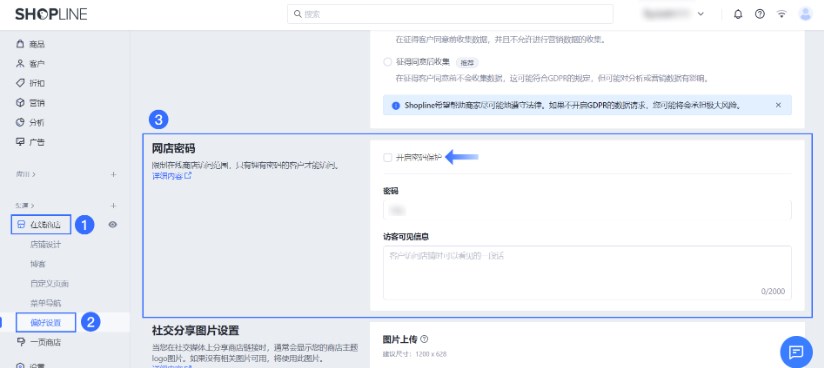Open the live chat bubble button

pyautogui.click(x=796, y=351)
